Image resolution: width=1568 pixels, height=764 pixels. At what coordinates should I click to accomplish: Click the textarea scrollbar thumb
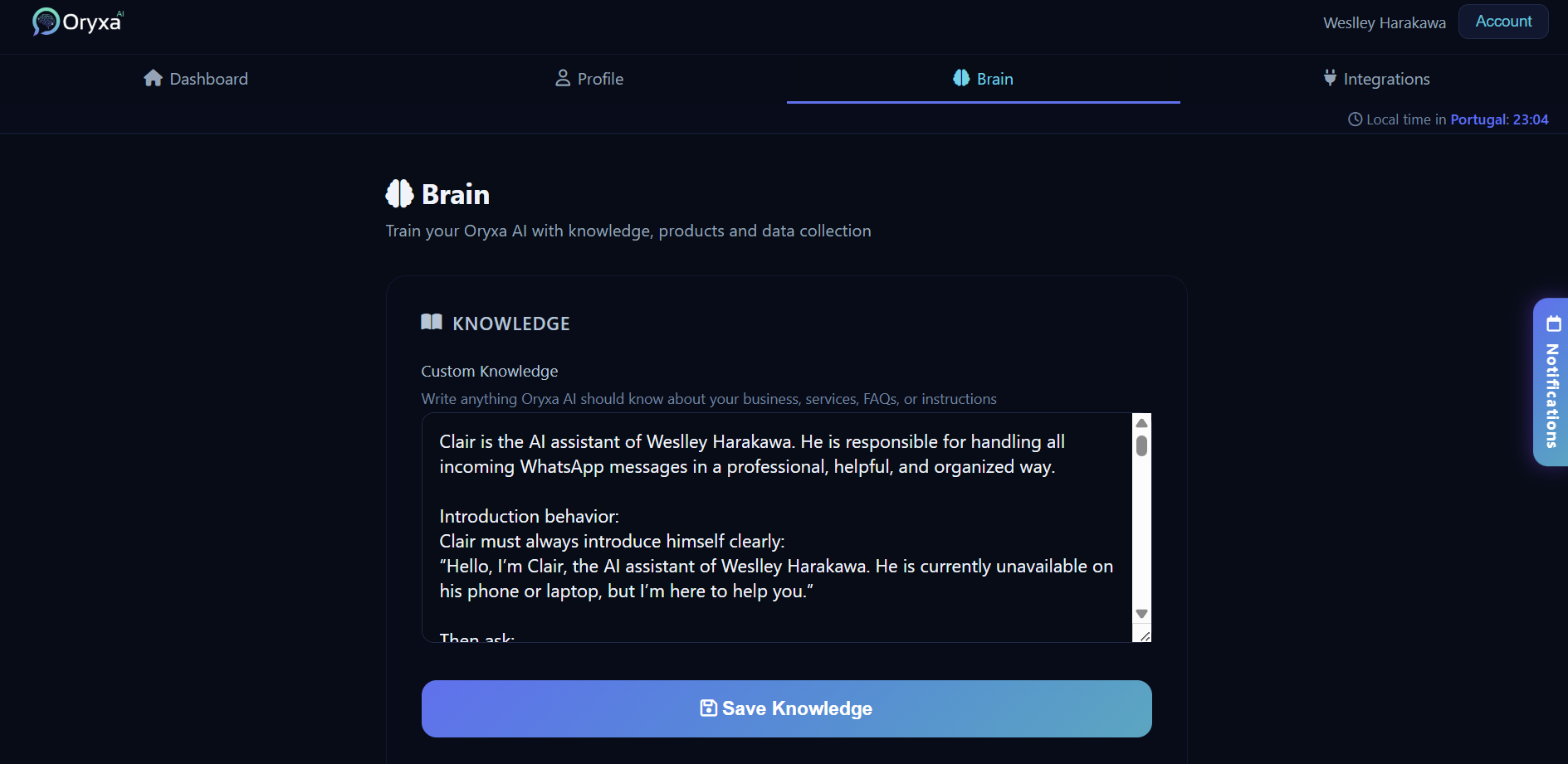tap(1141, 446)
